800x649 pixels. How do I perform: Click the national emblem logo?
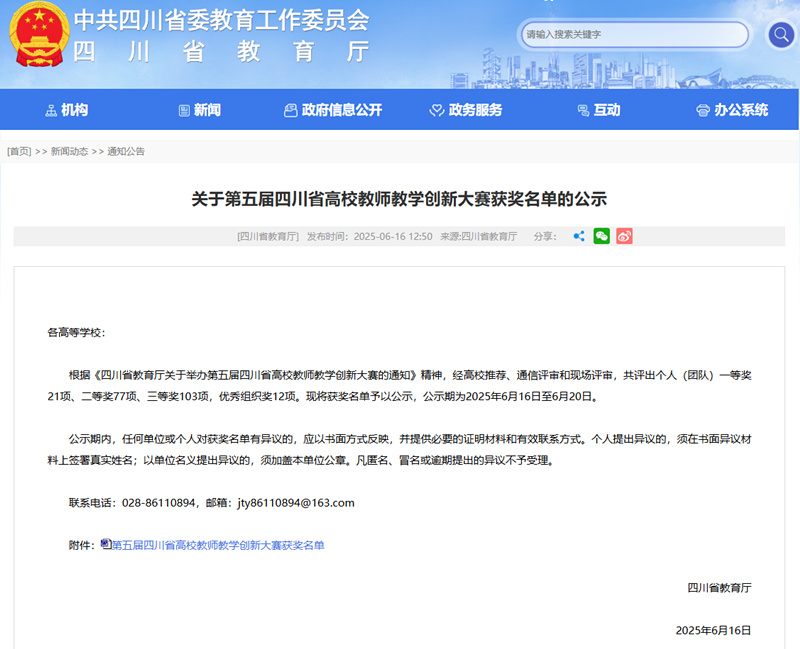(39, 35)
